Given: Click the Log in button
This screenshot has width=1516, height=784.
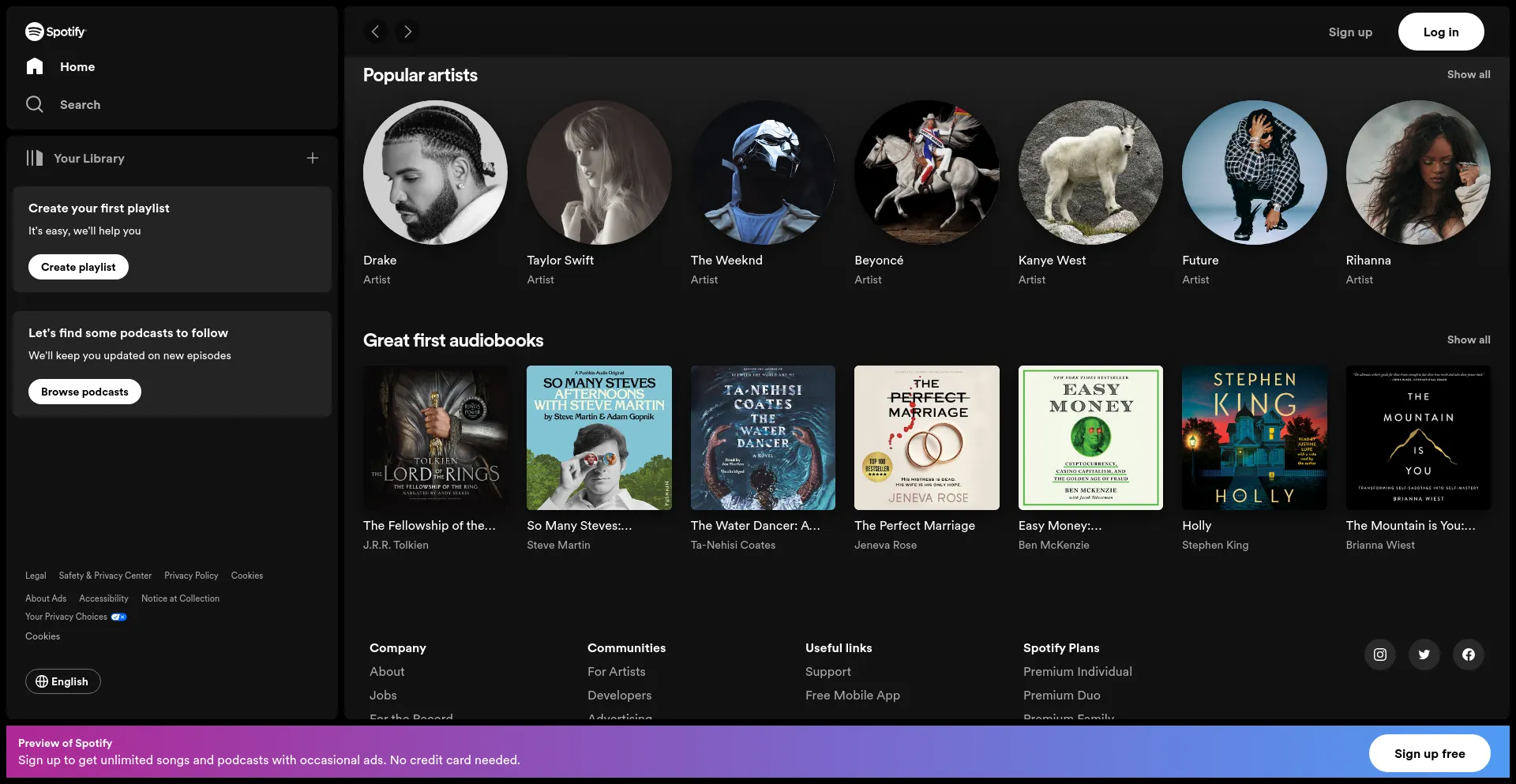Looking at the screenshot, I should (1441, 32).
